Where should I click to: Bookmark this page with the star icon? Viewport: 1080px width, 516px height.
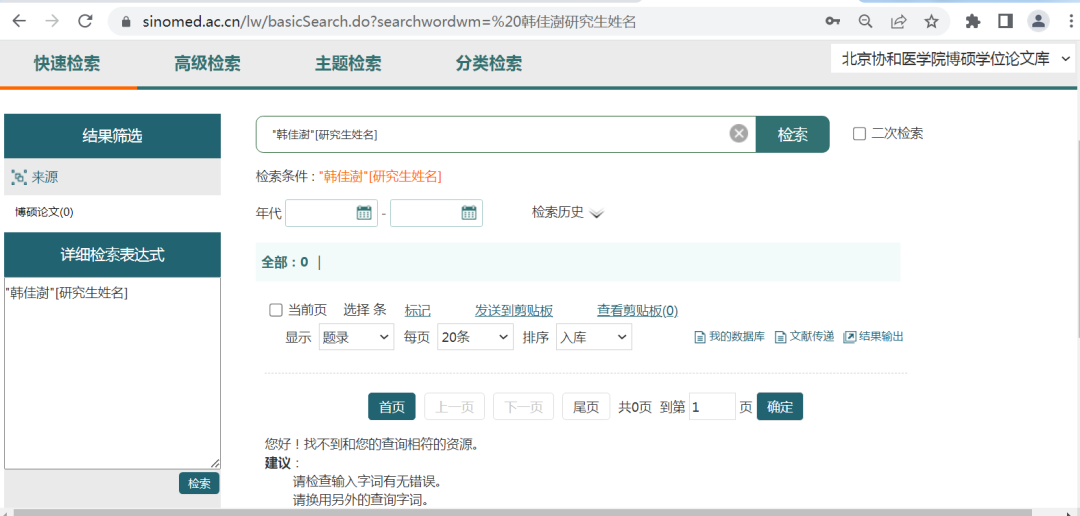pos(931,21)
